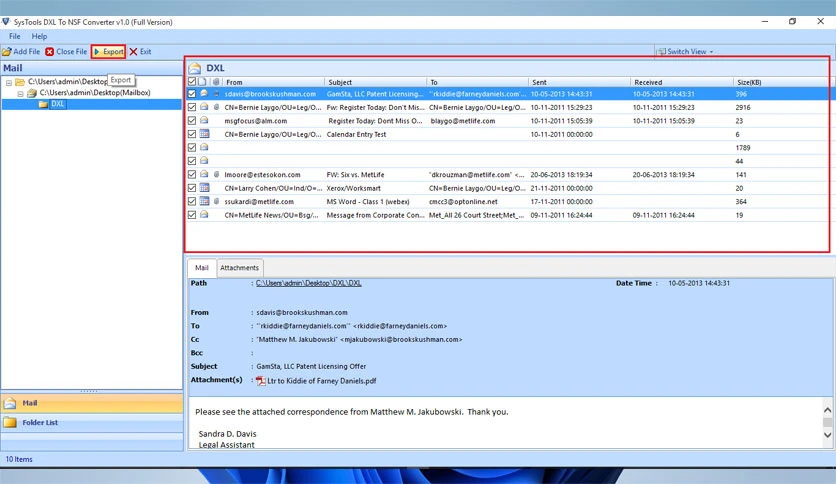Open the File menu
Screen dimensions: 836x484
(x=14, y=36)
